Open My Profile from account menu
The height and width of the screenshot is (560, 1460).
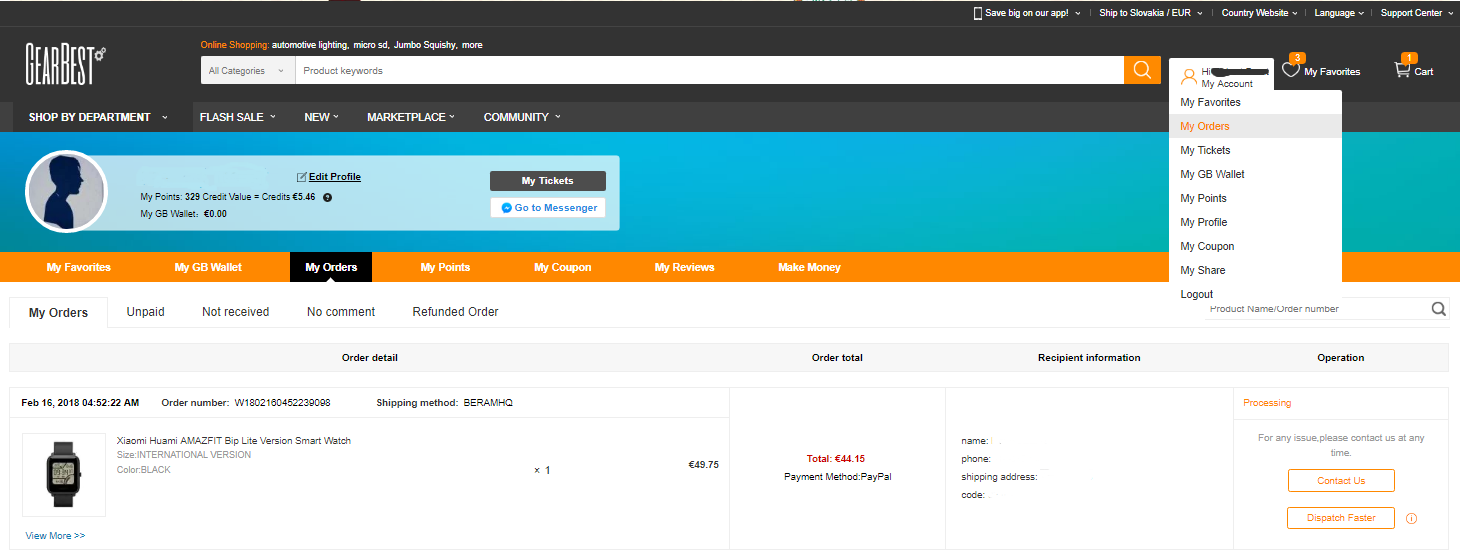click(x=1255, y=222)
